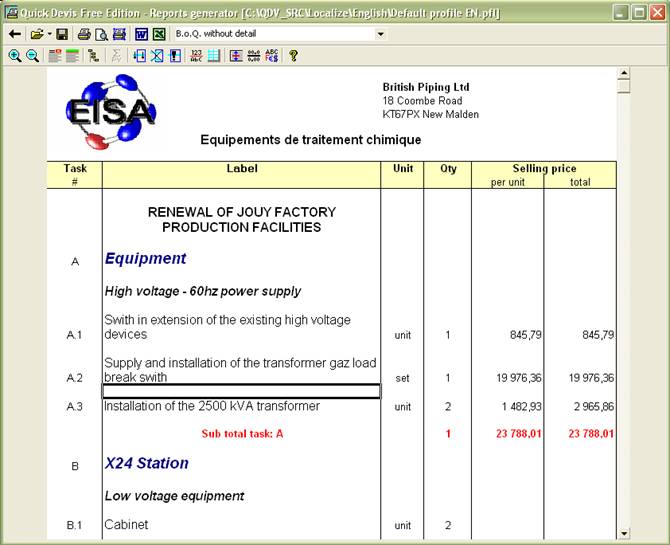Click the Selling price header
The width and height of the screenshot is (670, 545).
click(x=544, y=168)
